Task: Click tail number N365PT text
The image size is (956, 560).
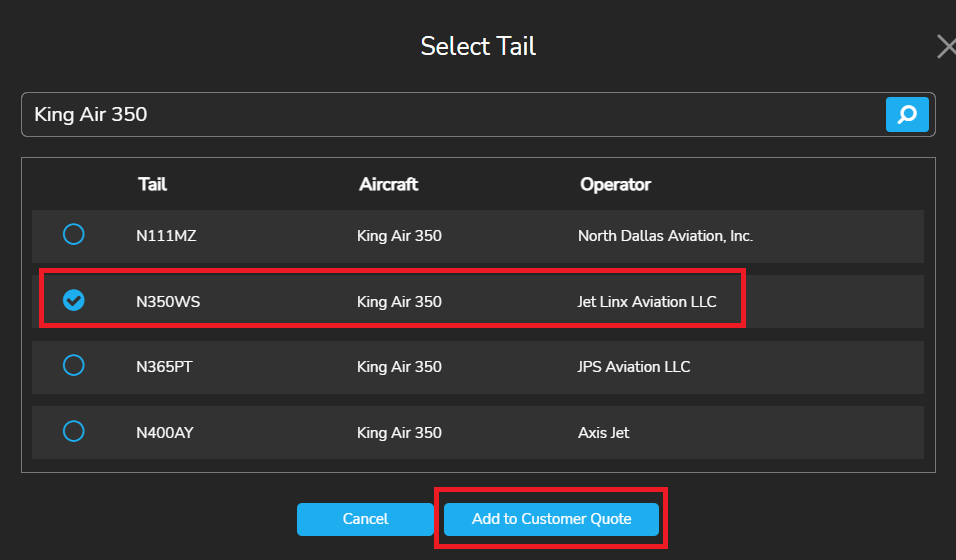Action: 164,367
